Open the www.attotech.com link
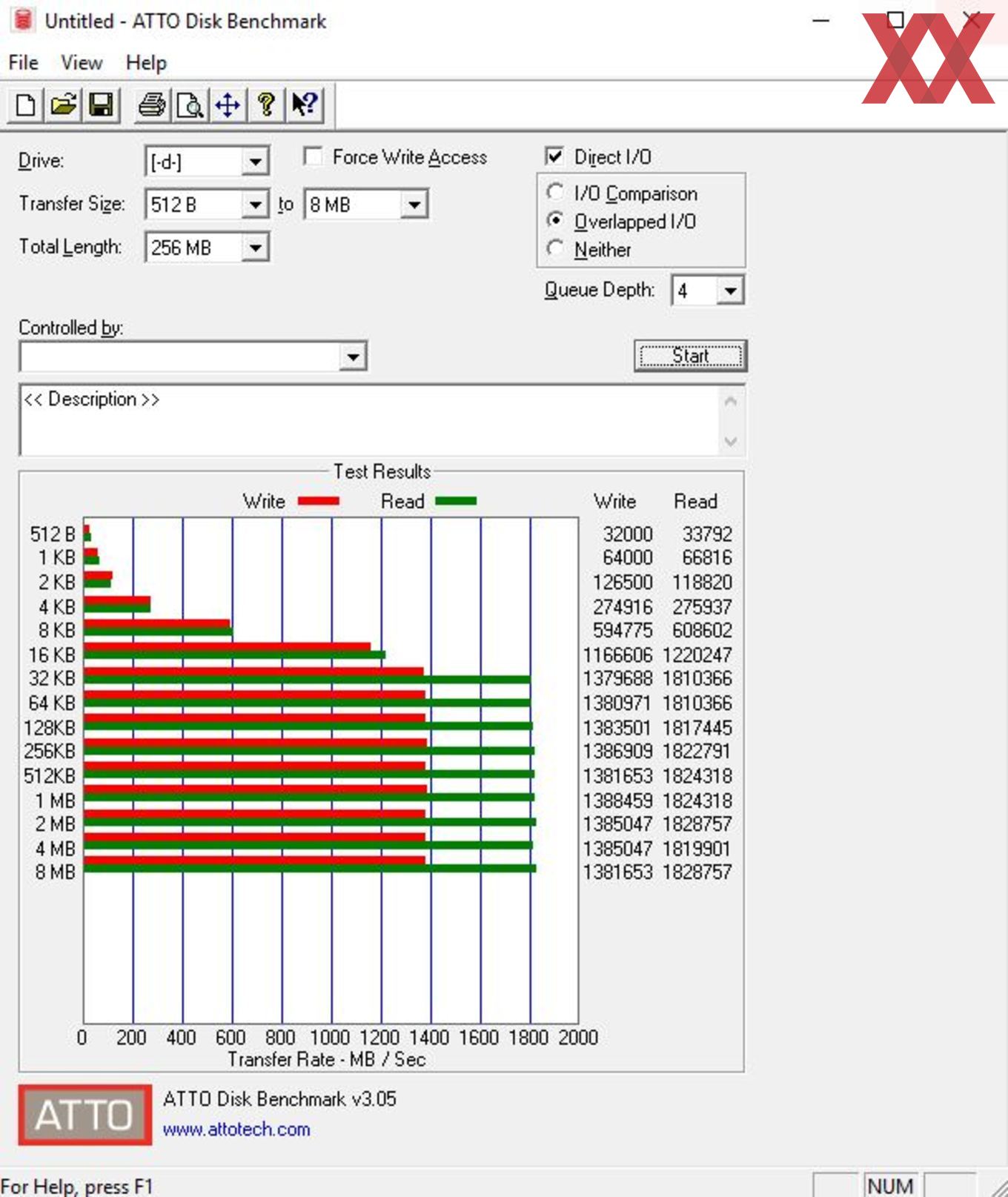1008x1197 pixels. pyautogui.click(x=236, y=1130)
